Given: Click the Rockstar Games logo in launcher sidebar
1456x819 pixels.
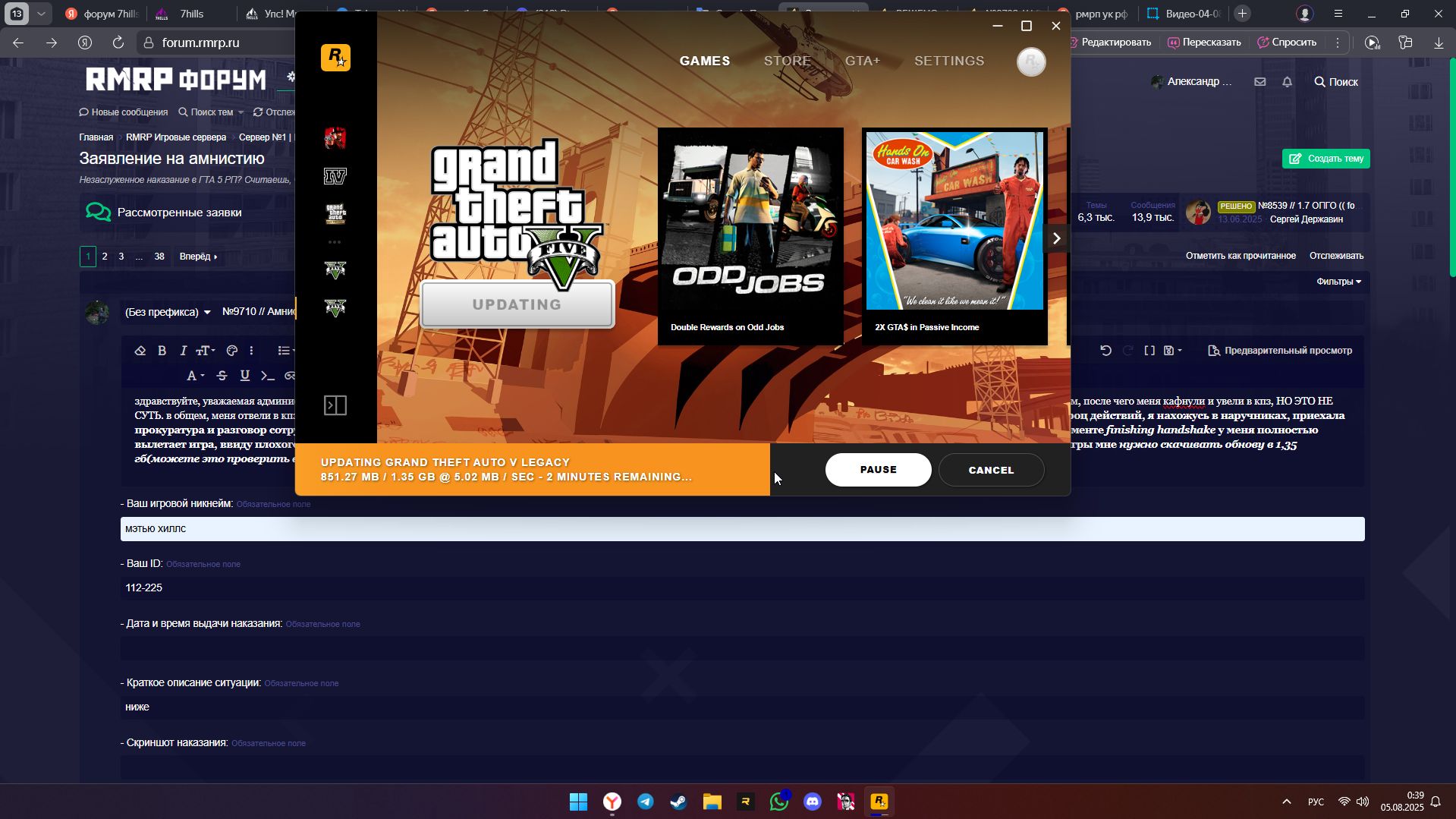Looking at the screenshot, I should [335, 58].
